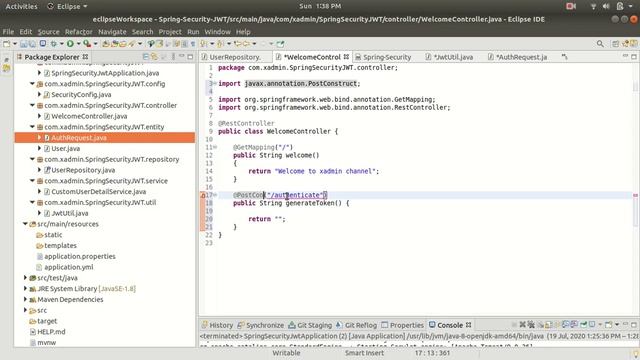The width and height of the screenshot is (640, 360).
Task: Open the New file dropdown arrow
Action: click(15, 44)
